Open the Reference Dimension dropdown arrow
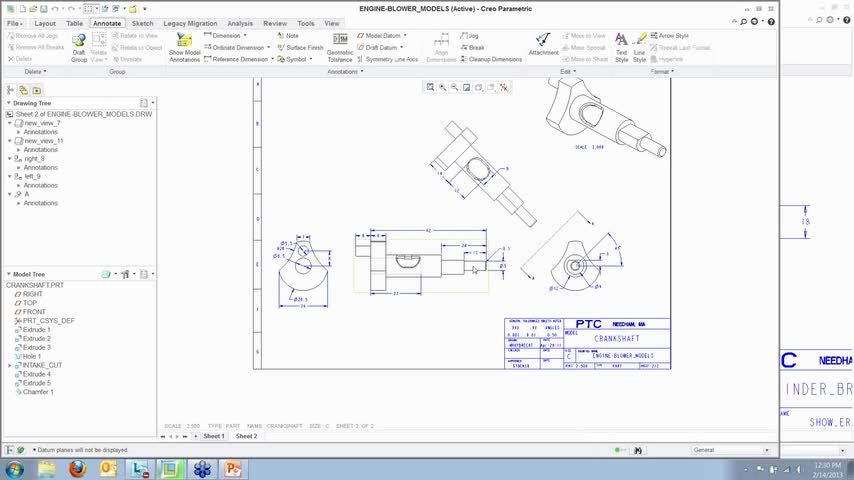Viewport: 854px width, 480px height. pos(272,59)
